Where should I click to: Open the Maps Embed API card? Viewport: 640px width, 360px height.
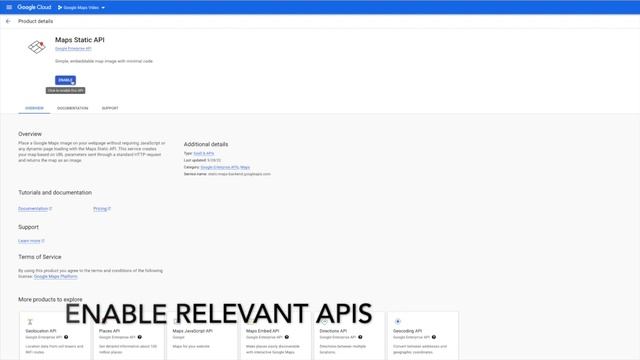click(x=276, y=336)
